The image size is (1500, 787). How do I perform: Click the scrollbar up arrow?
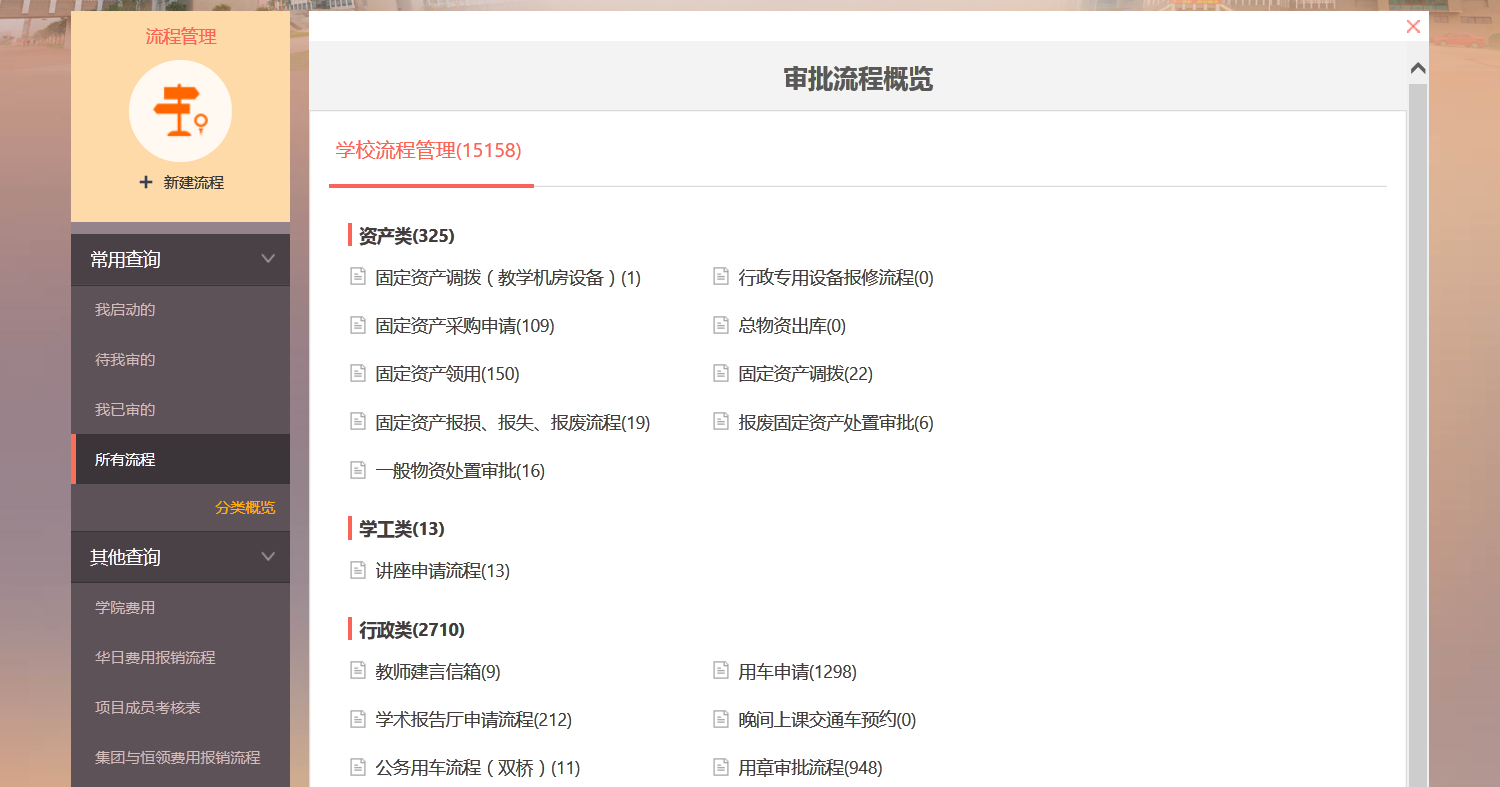[1417, 68]
